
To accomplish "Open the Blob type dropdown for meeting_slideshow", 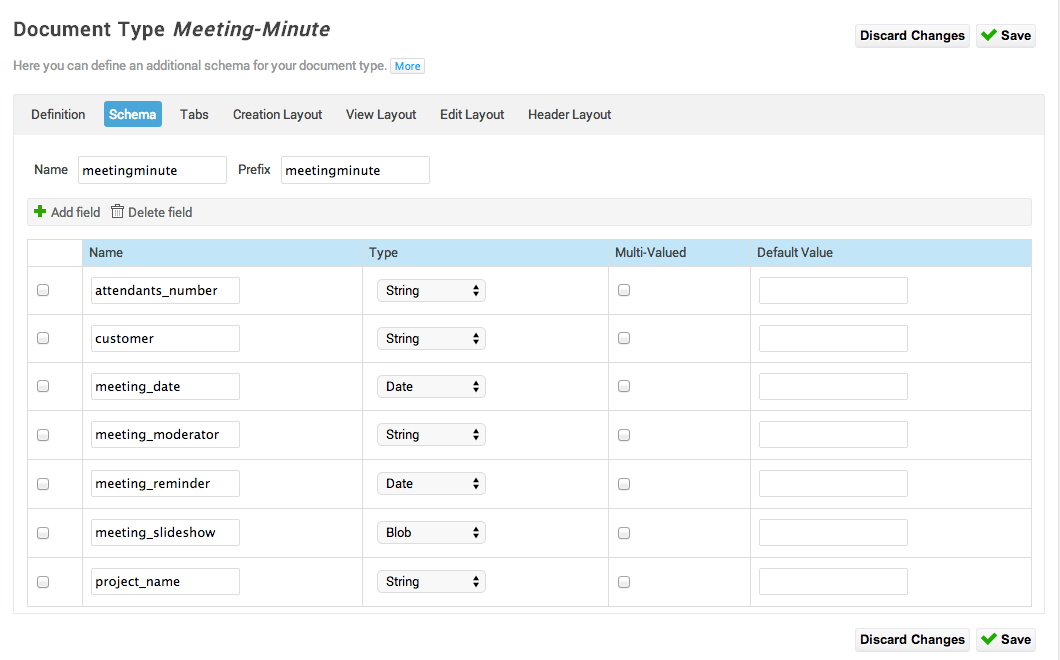I will pyautogui.click(x=431, y=533).
